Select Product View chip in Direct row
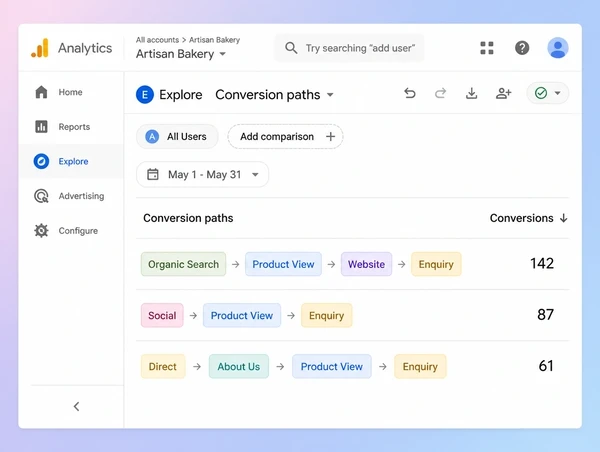The height and width of the screenshot is (452, 600). (332, 366)
